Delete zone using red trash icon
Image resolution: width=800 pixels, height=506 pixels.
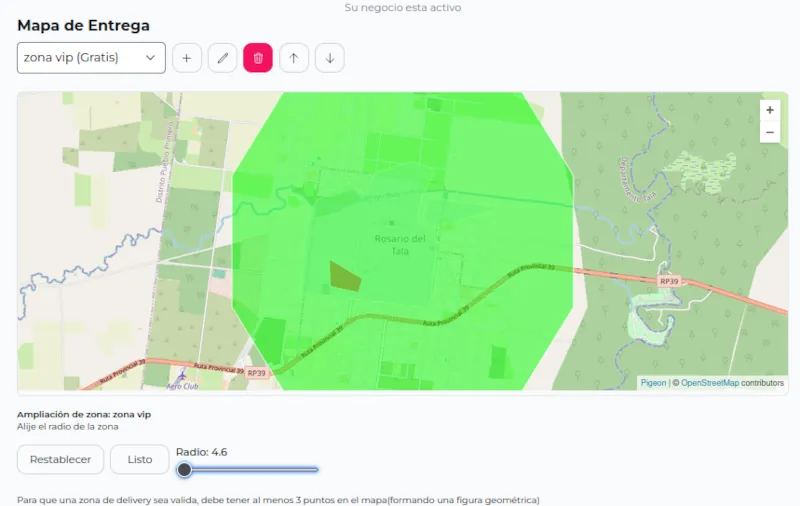pyautogui.click(x=258, y=58)
